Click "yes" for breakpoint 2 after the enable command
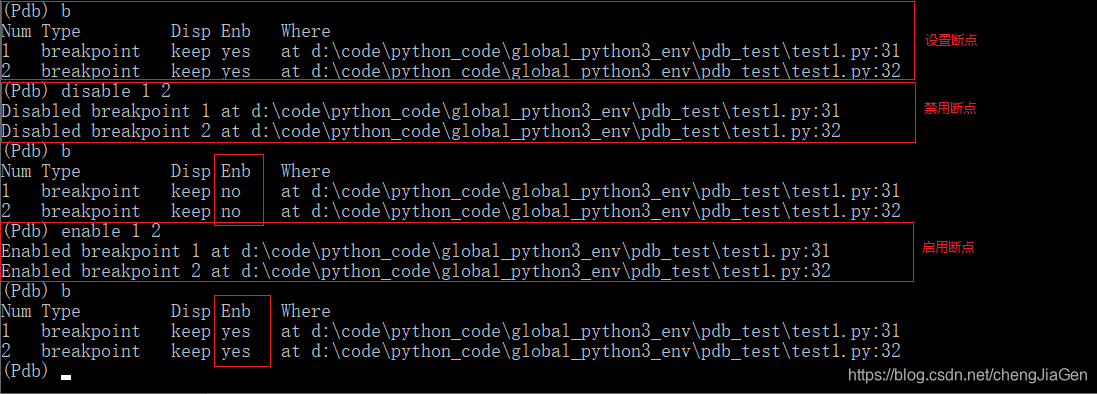1097x394 pixels. [236, 351]
